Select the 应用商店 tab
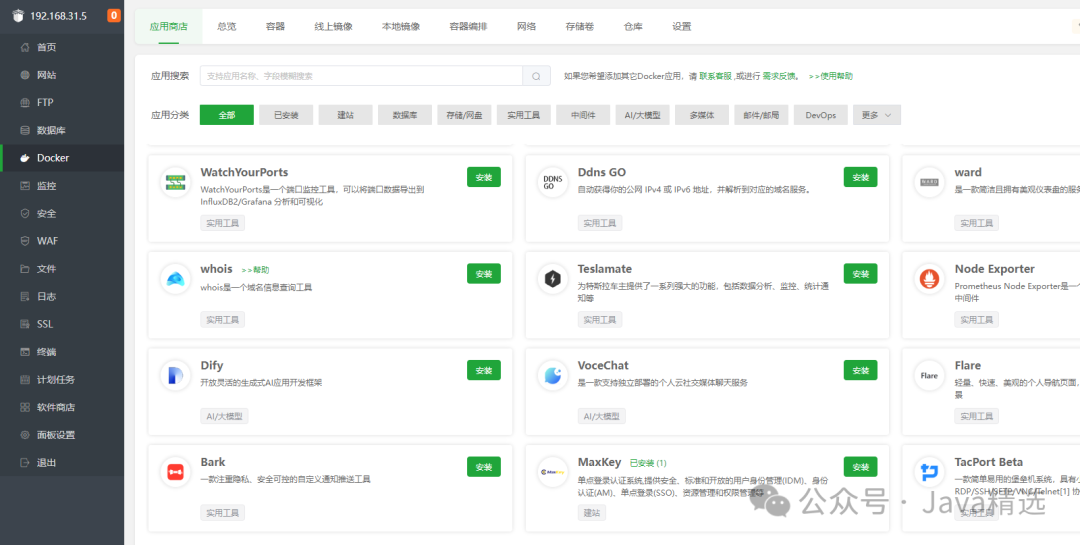Viewport: 1080px width, 545px height. [169, 26]
